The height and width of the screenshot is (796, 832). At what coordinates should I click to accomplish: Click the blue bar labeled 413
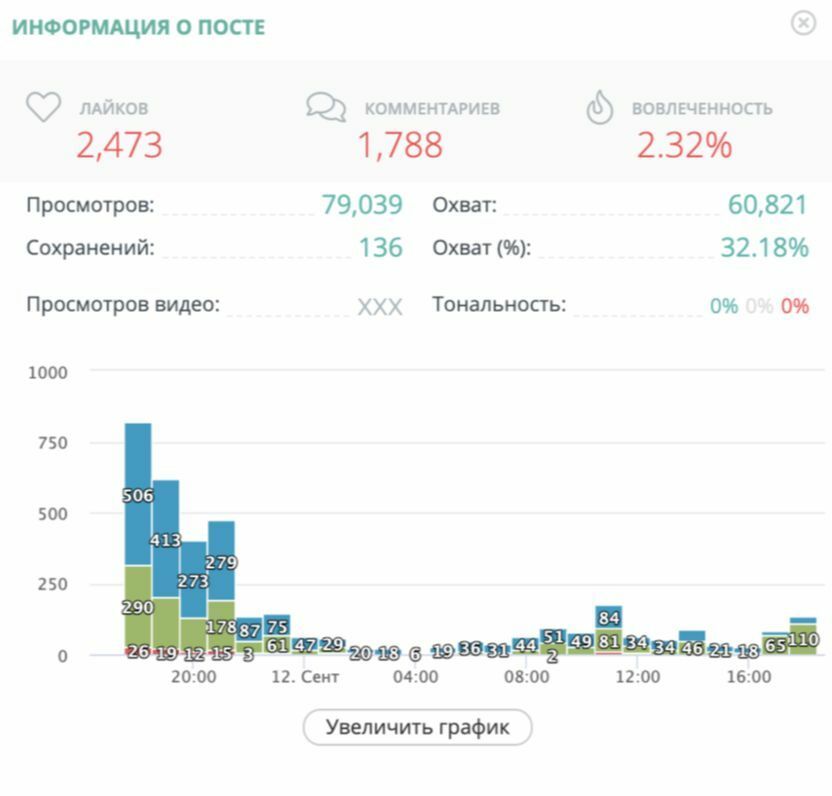[166, 539]
